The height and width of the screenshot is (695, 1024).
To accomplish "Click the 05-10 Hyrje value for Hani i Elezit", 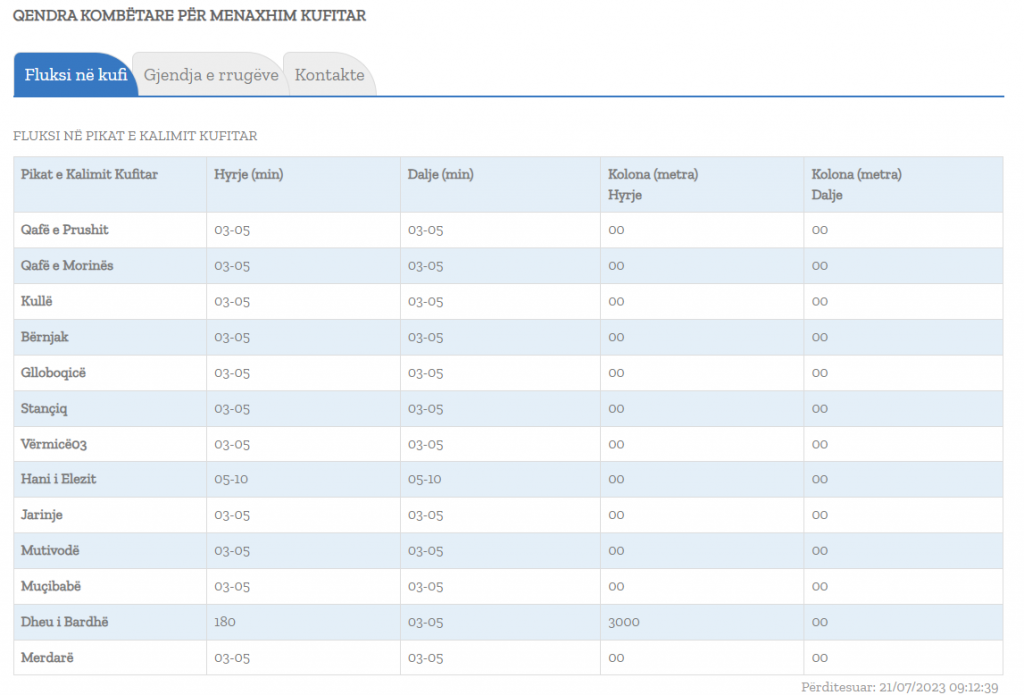I will [231, 479].
